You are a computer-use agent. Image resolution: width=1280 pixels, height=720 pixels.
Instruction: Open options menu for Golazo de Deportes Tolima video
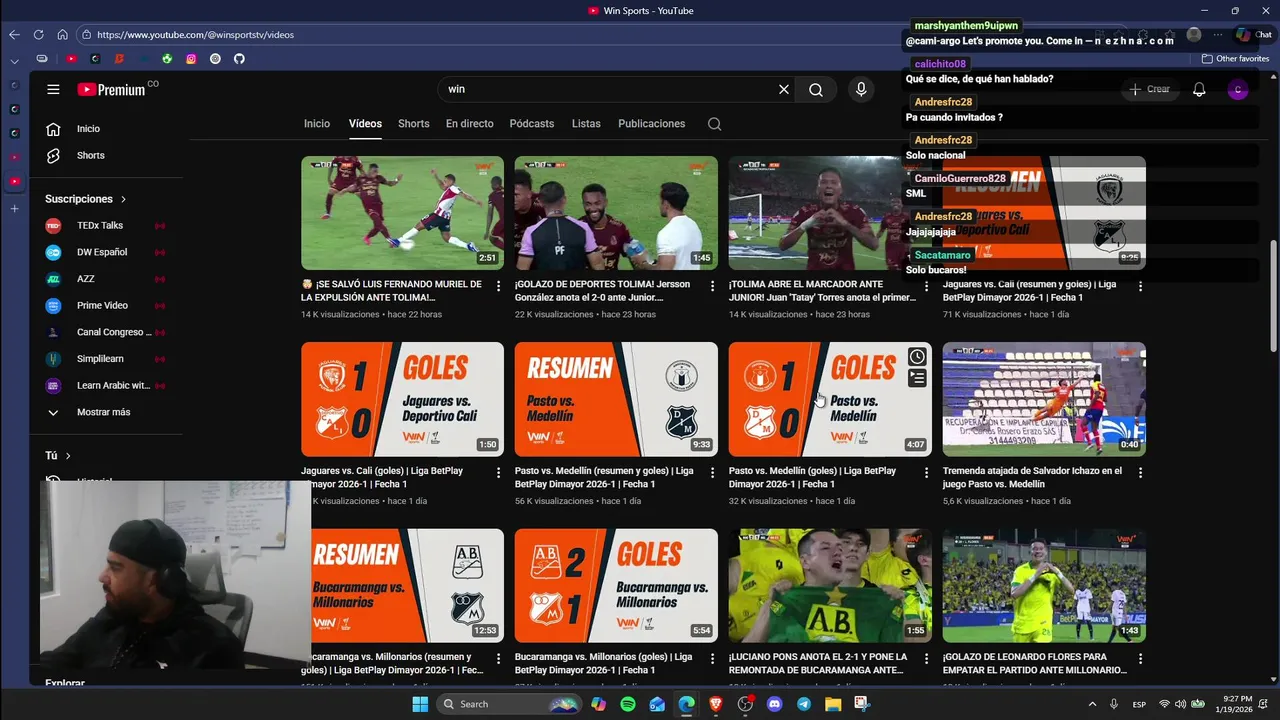click(x=712, y=286)
